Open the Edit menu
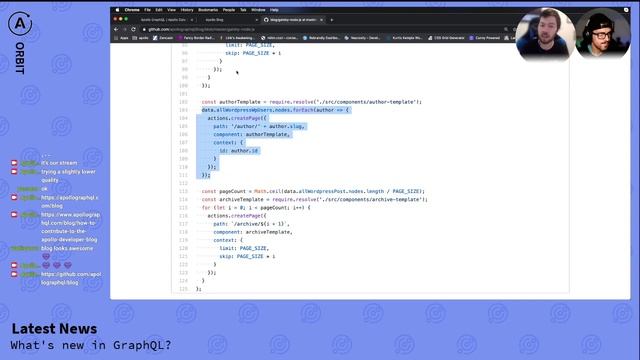 [x=159, y=10]
